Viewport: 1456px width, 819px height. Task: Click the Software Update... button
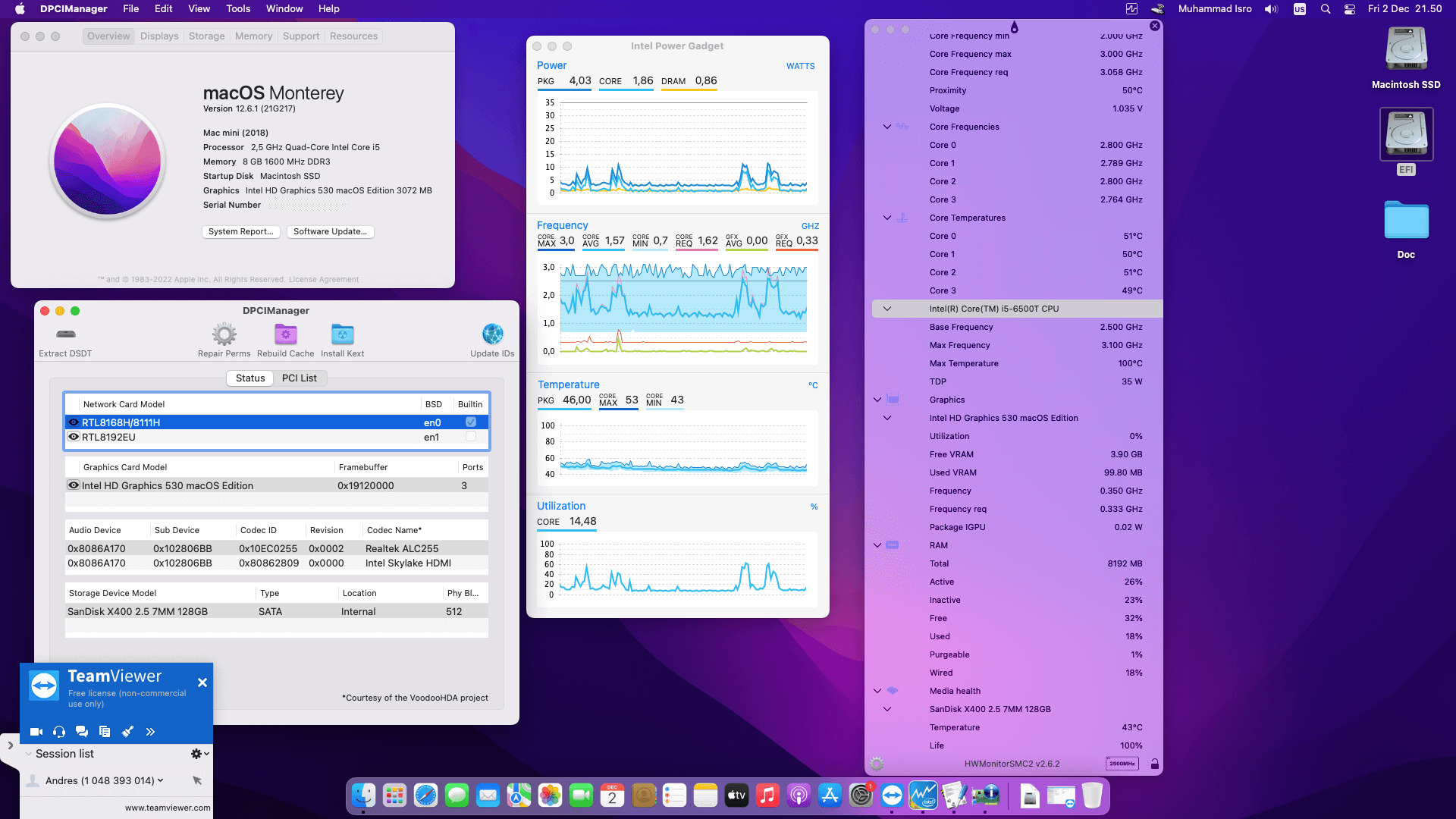pyautogui.click(x=331, y=232)
